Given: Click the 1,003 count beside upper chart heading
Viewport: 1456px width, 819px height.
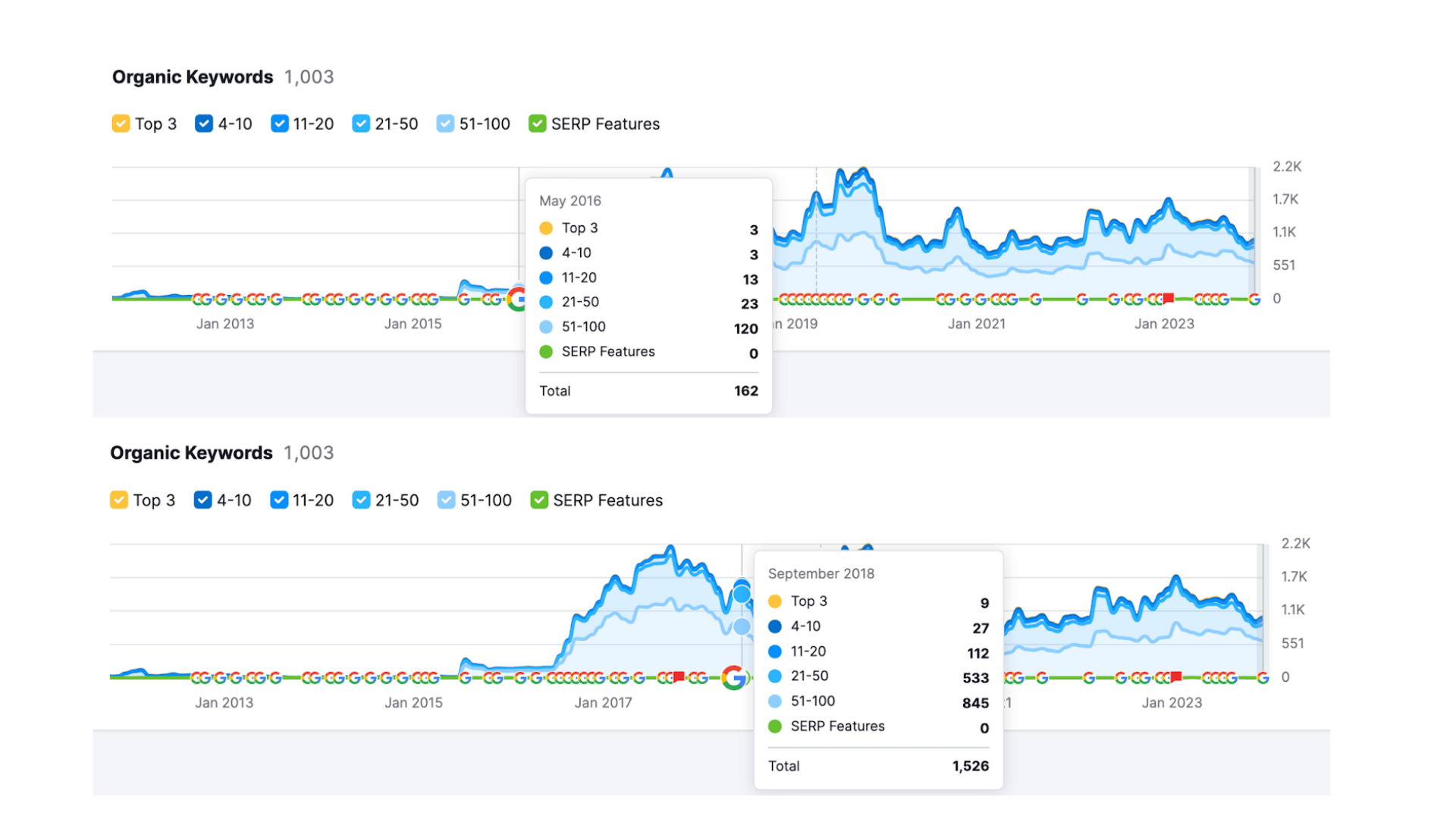Looking at the screenshot, I should pos(309,77).
